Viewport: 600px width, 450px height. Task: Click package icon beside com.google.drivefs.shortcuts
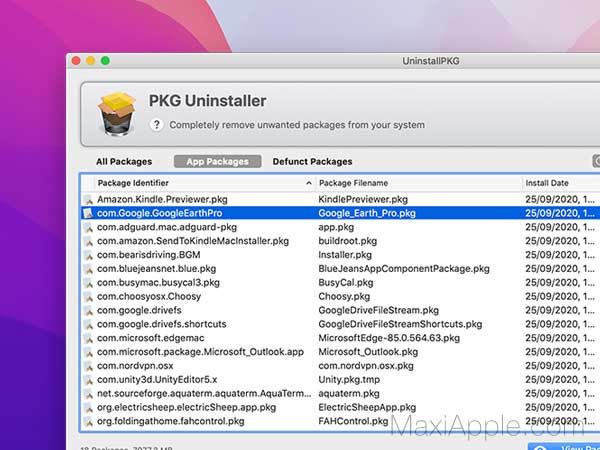coord(88,324)
